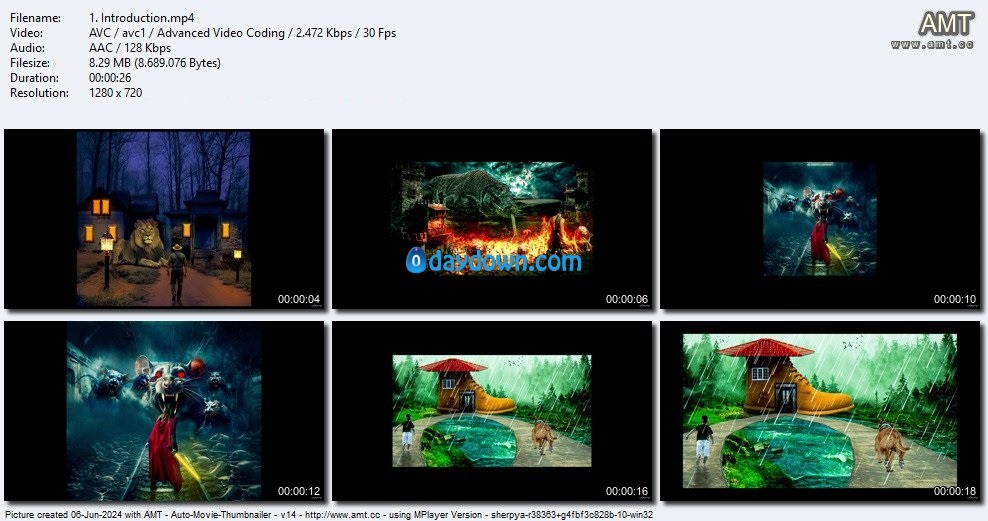Open the boot house thumbnail at 00:00:16
988x521 pixels.
tap(492, 411)
